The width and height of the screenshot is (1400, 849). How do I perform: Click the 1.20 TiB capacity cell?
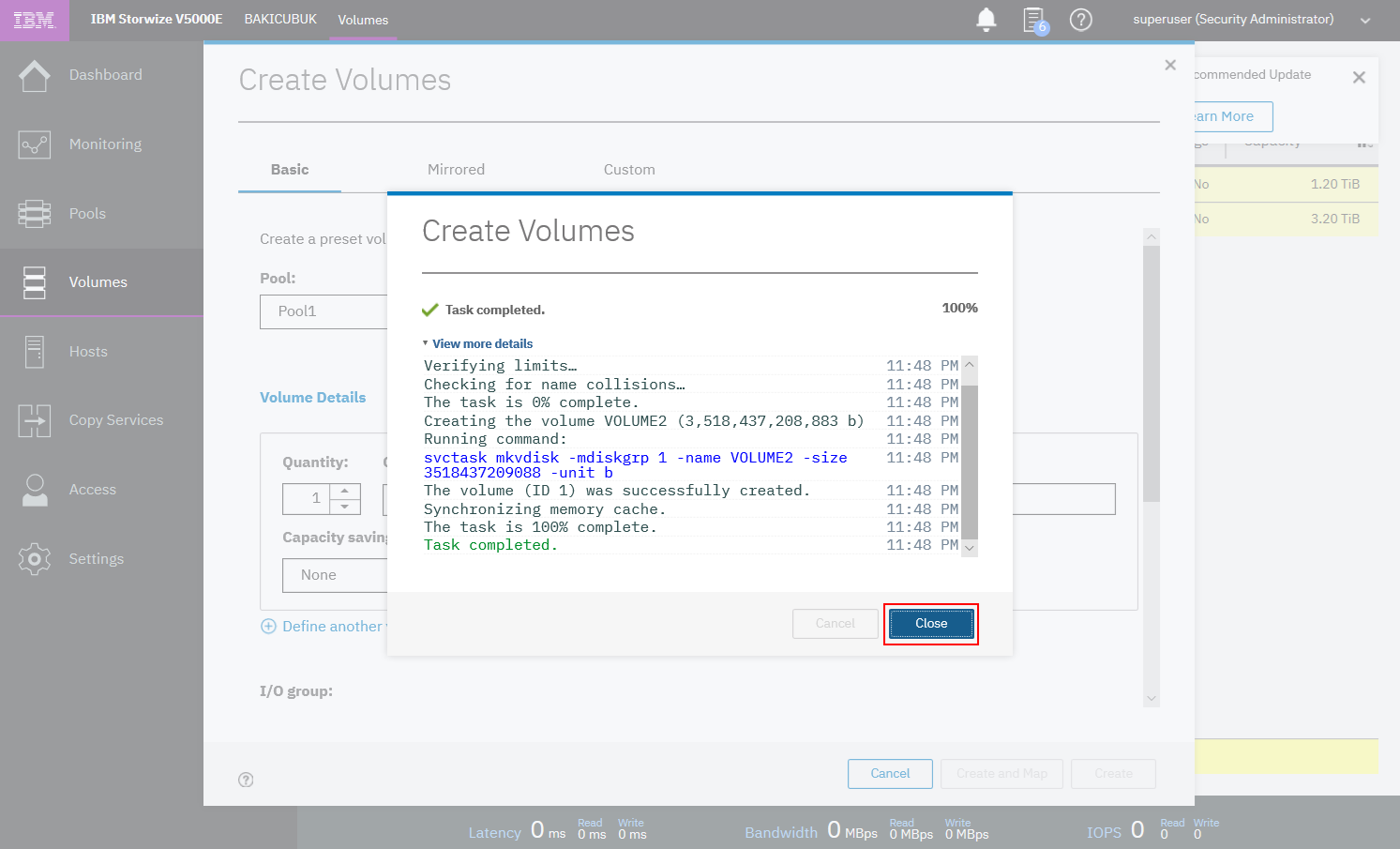pyautogui.click(x=1334, y=184)
